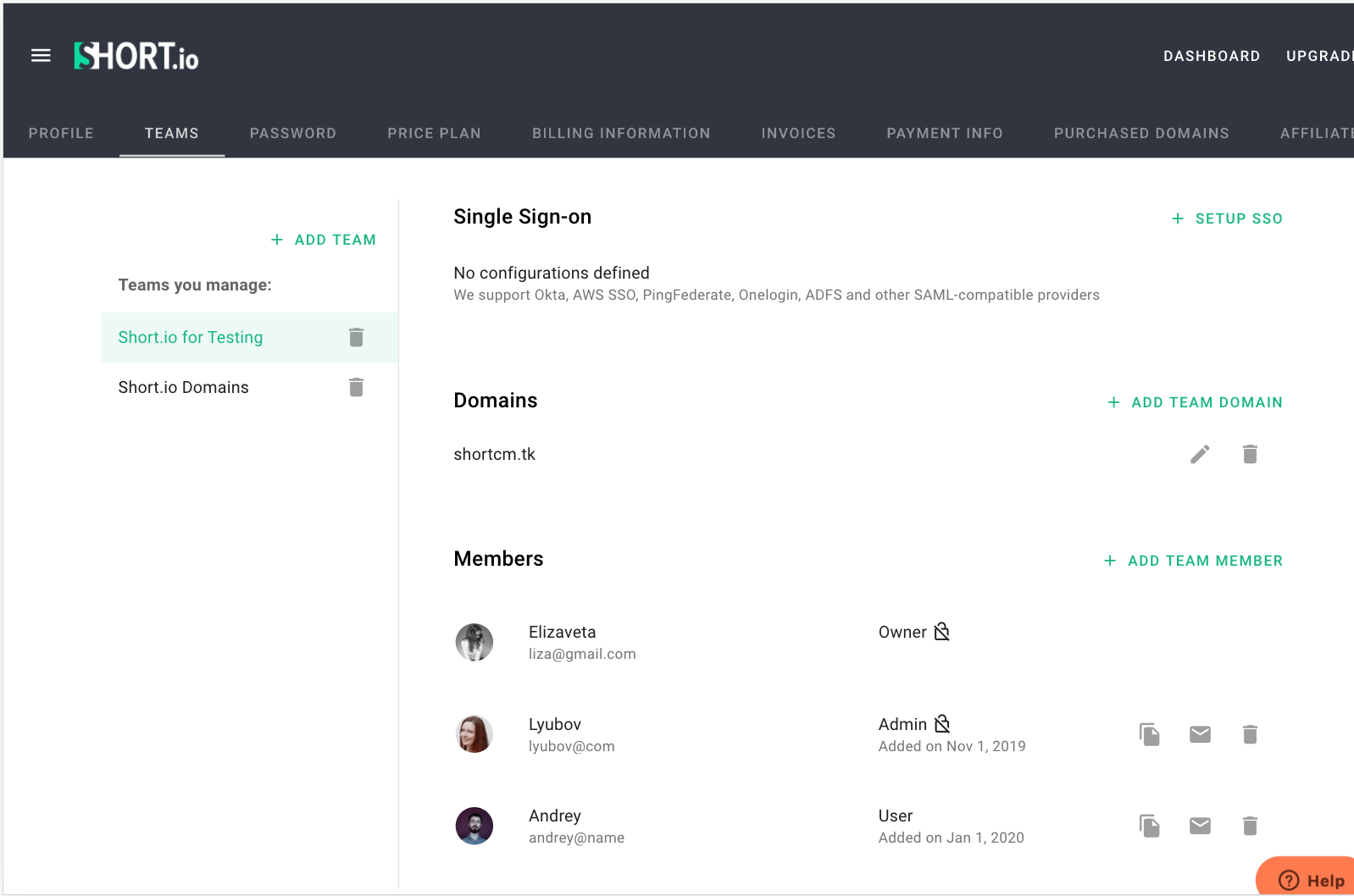Open Andrey's avatar picture

point(474,826)
